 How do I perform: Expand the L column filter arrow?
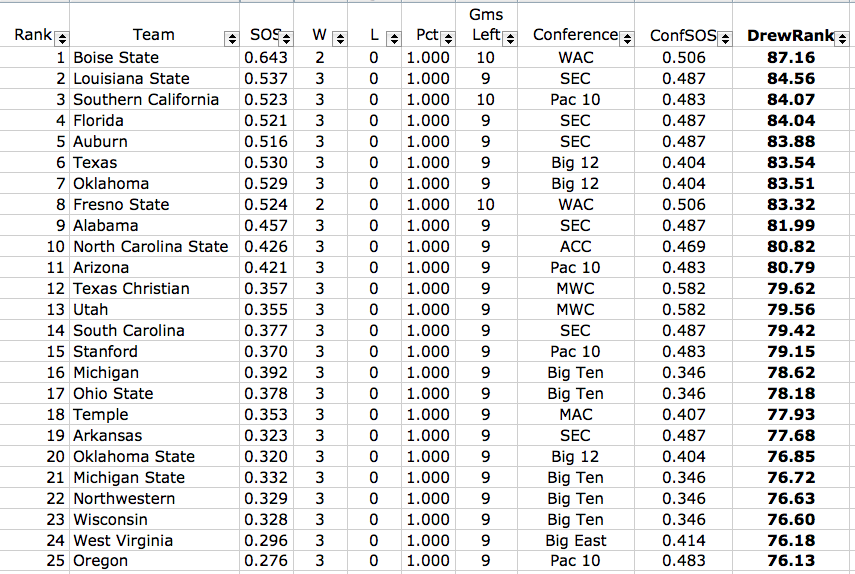click(394, 39)
